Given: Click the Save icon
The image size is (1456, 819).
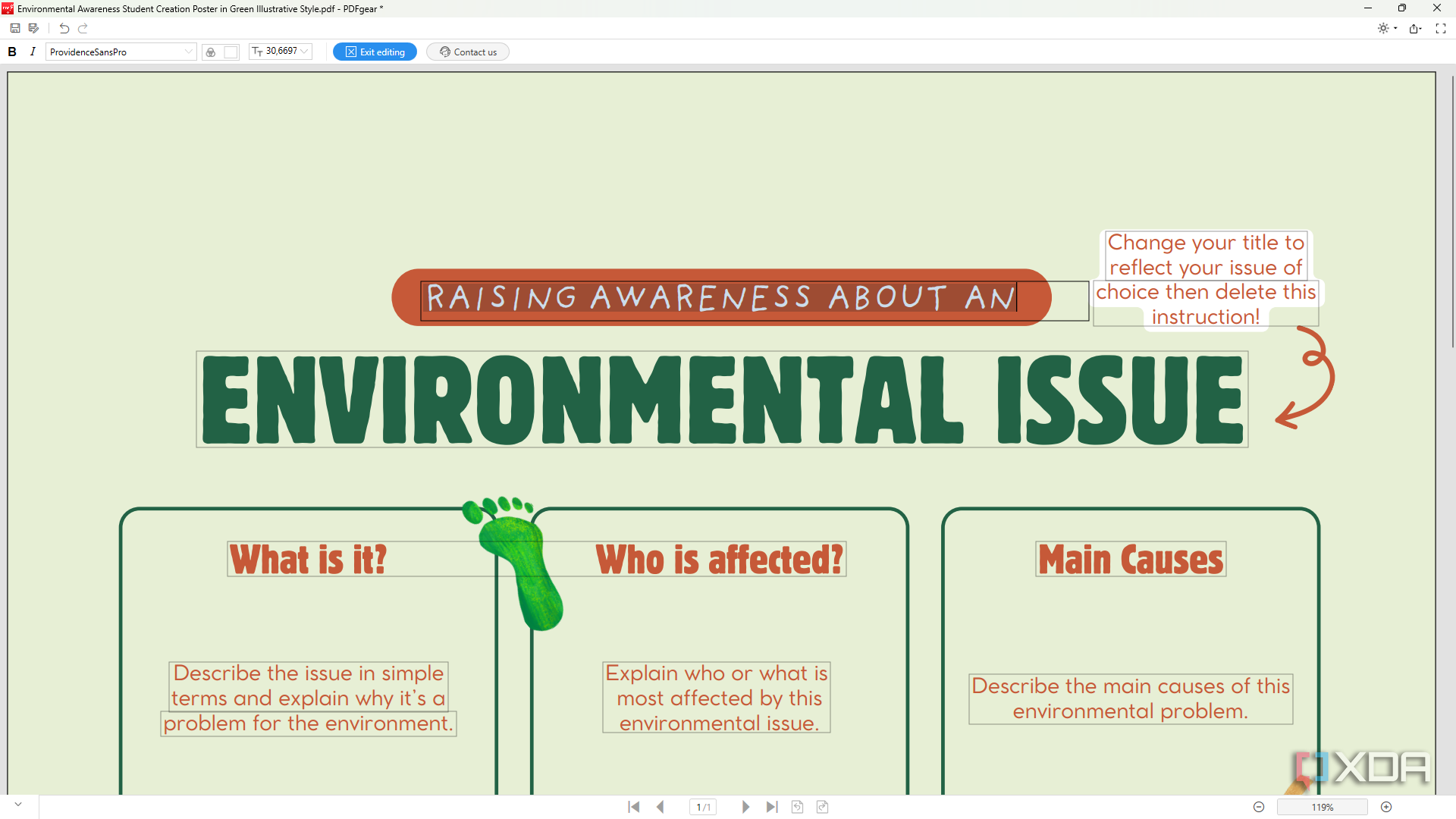Looking at the screenshot, I should pyautogui.click(x=14, y=28).
